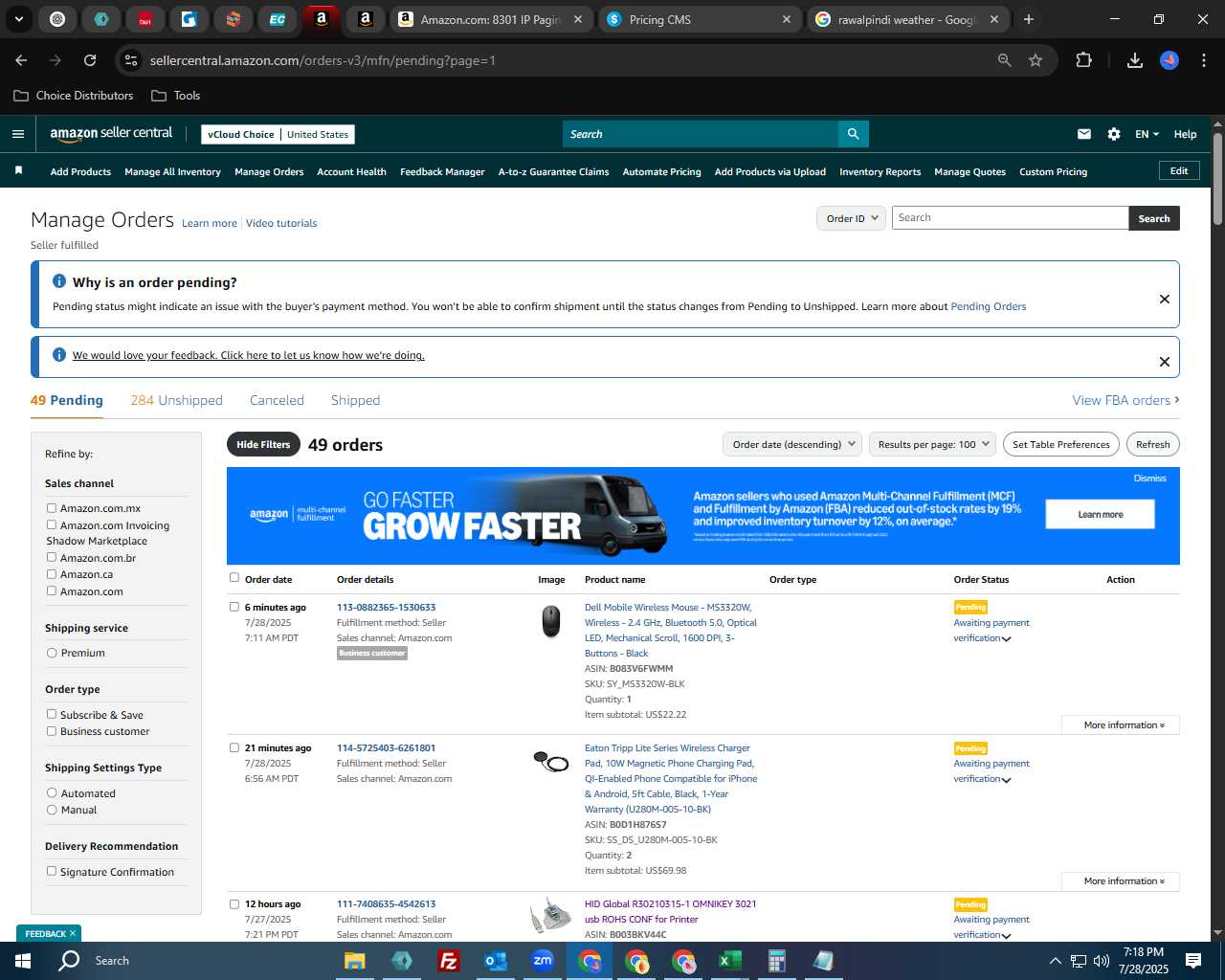Open Zoom from the taskbar
The width and height of the screenshot is (1225, 980).
[x=543, y=960]
